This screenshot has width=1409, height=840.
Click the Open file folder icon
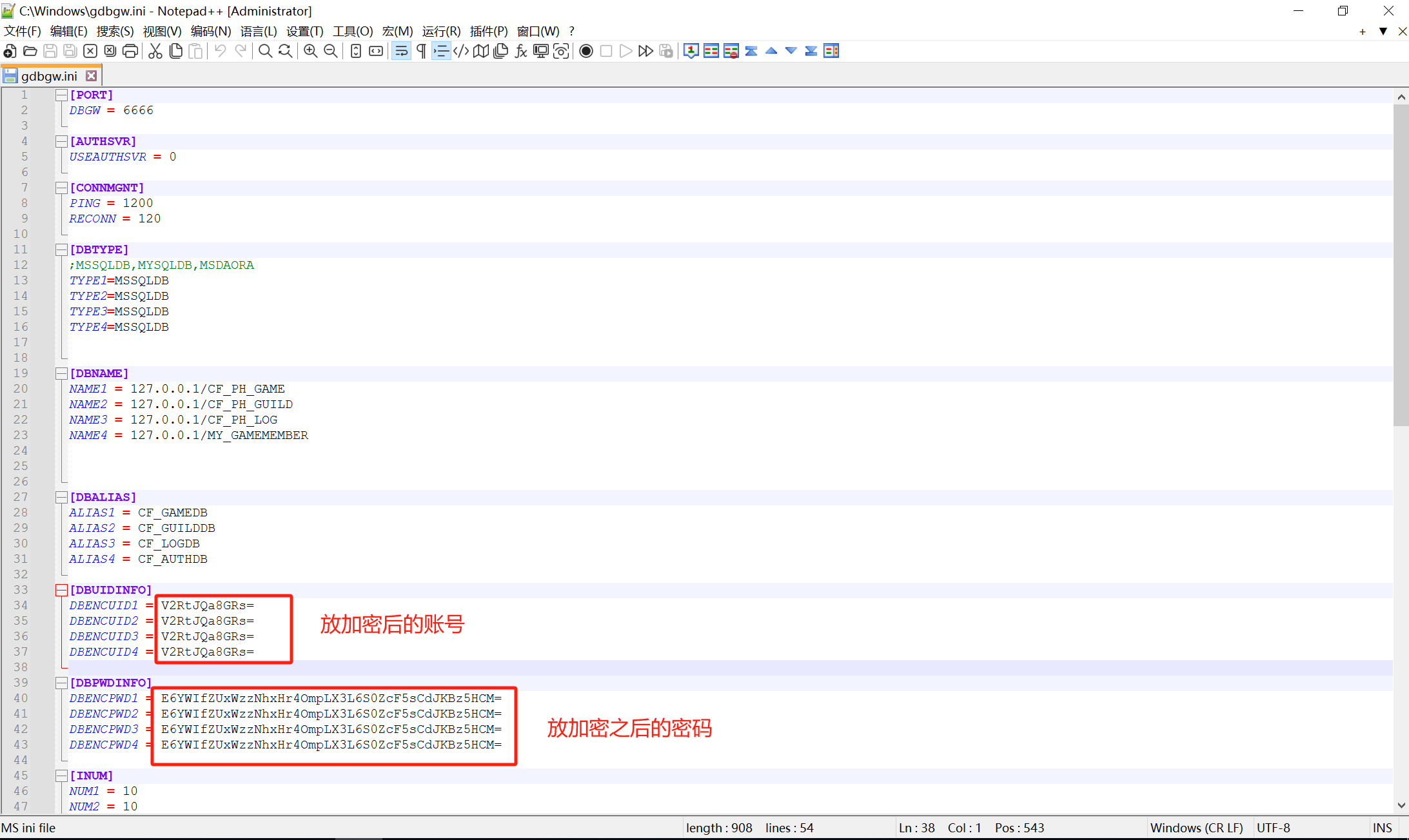point(30,52)
